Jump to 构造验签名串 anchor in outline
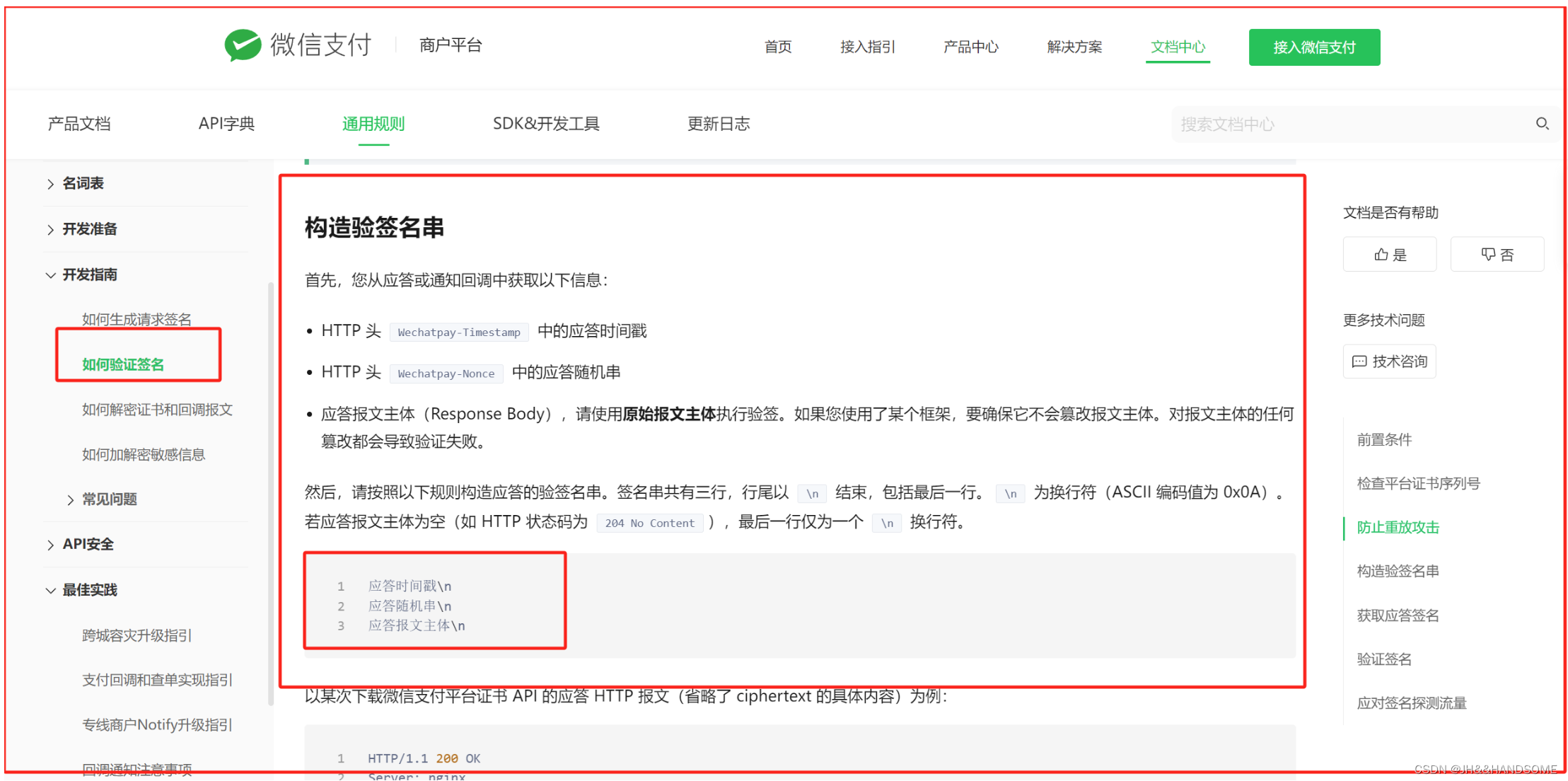 point(1398,571)
